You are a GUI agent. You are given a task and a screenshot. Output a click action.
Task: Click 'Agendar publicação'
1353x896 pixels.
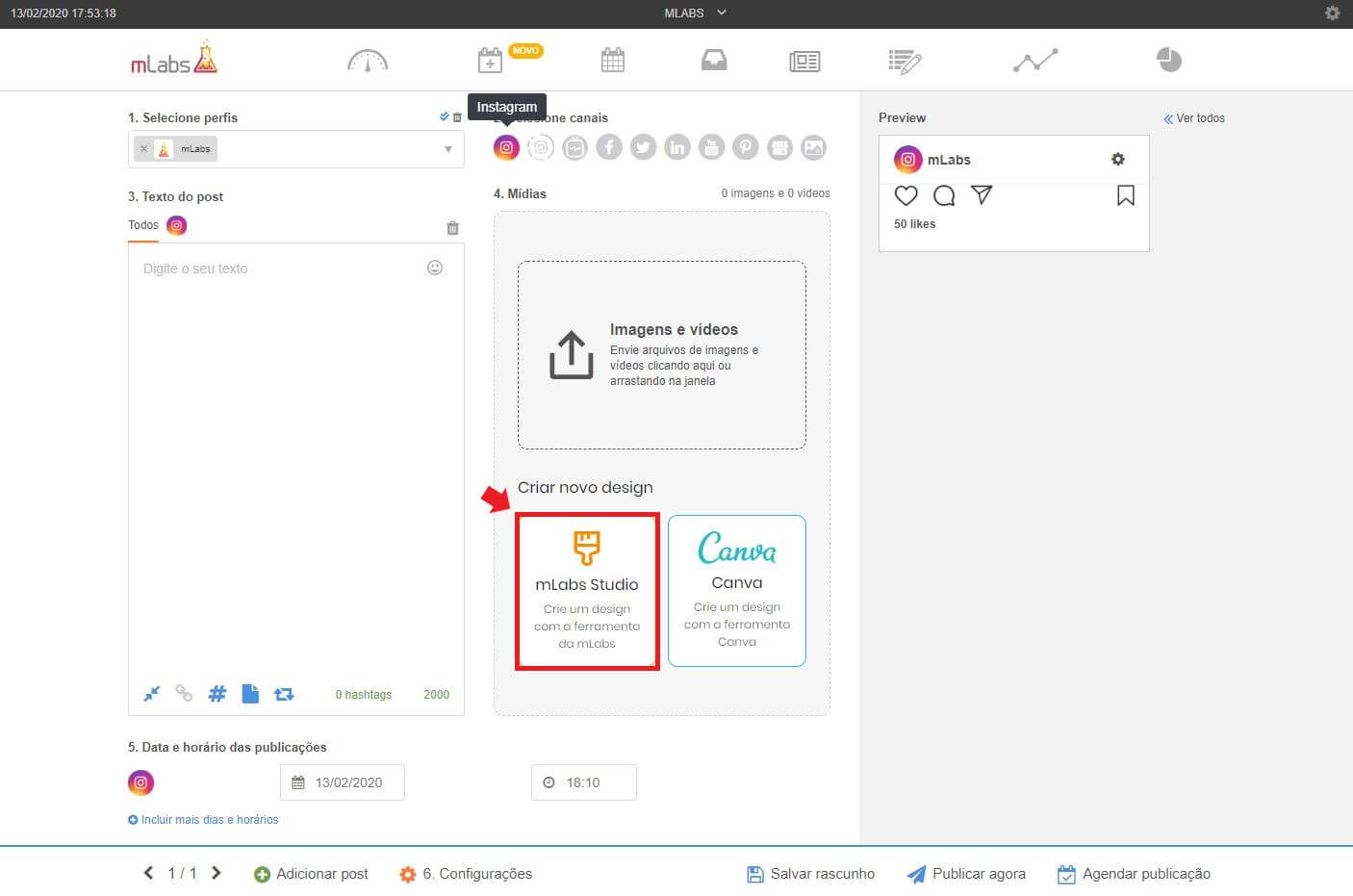click(x=1134, y=874)
